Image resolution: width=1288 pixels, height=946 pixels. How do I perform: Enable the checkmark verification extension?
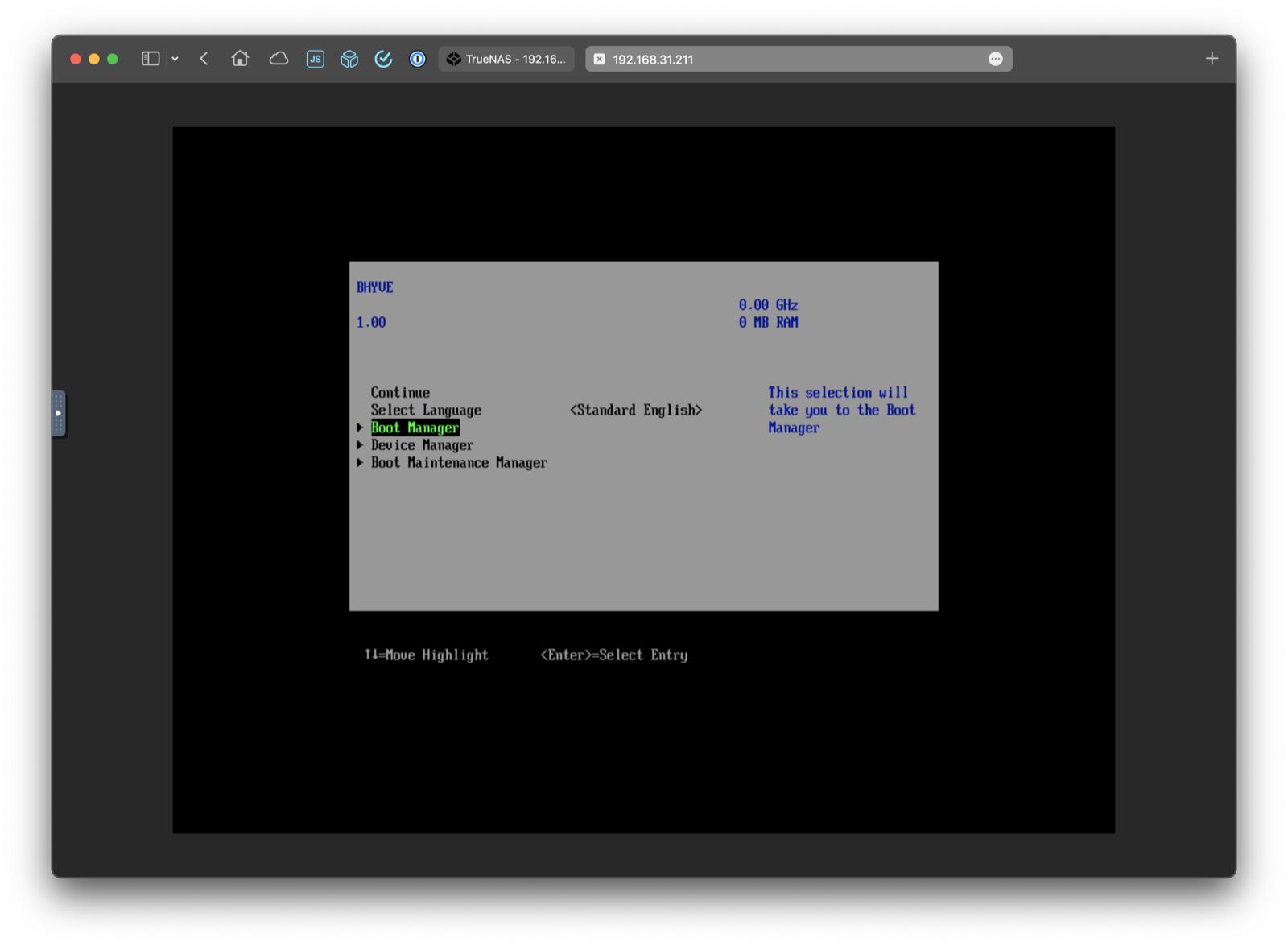[383, 58]
